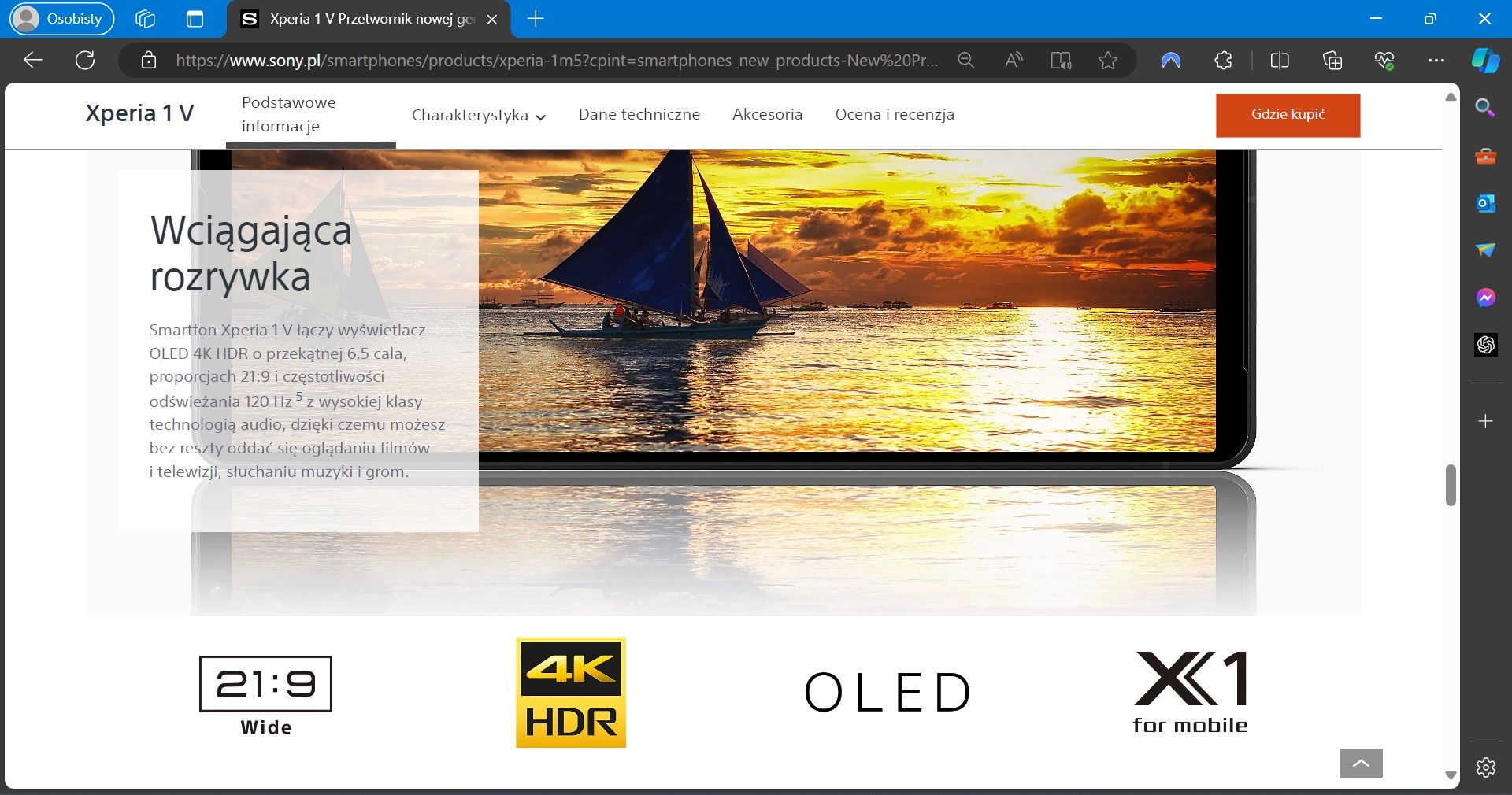Viewport: 1512px width, 795px height.
Task: Launch Copilot from the toolbar
Action: click(1485, 61)
